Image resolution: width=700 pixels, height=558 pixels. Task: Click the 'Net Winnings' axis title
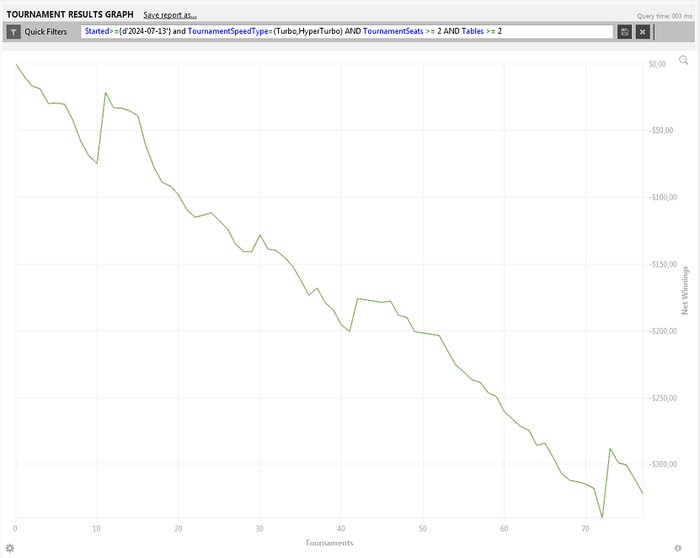(685, 291)
